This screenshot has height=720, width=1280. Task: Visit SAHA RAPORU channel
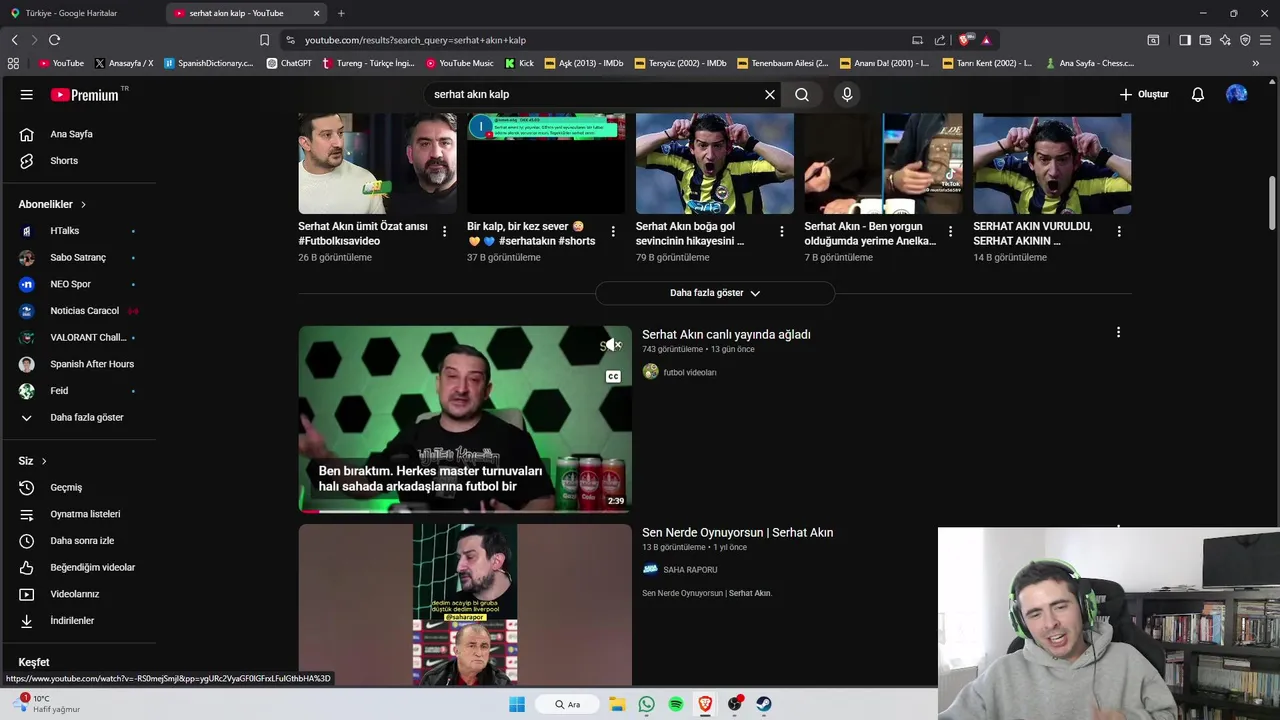(690, 570)
